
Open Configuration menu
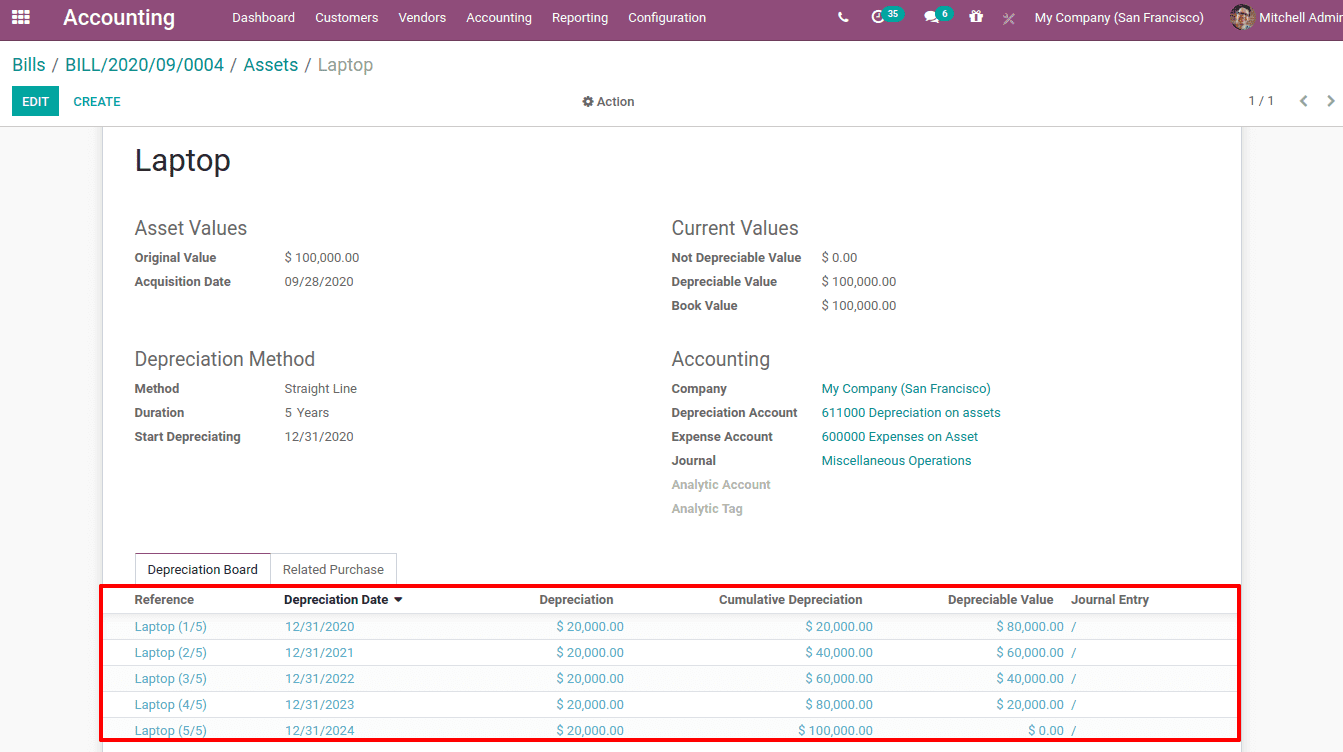point(667,18)
